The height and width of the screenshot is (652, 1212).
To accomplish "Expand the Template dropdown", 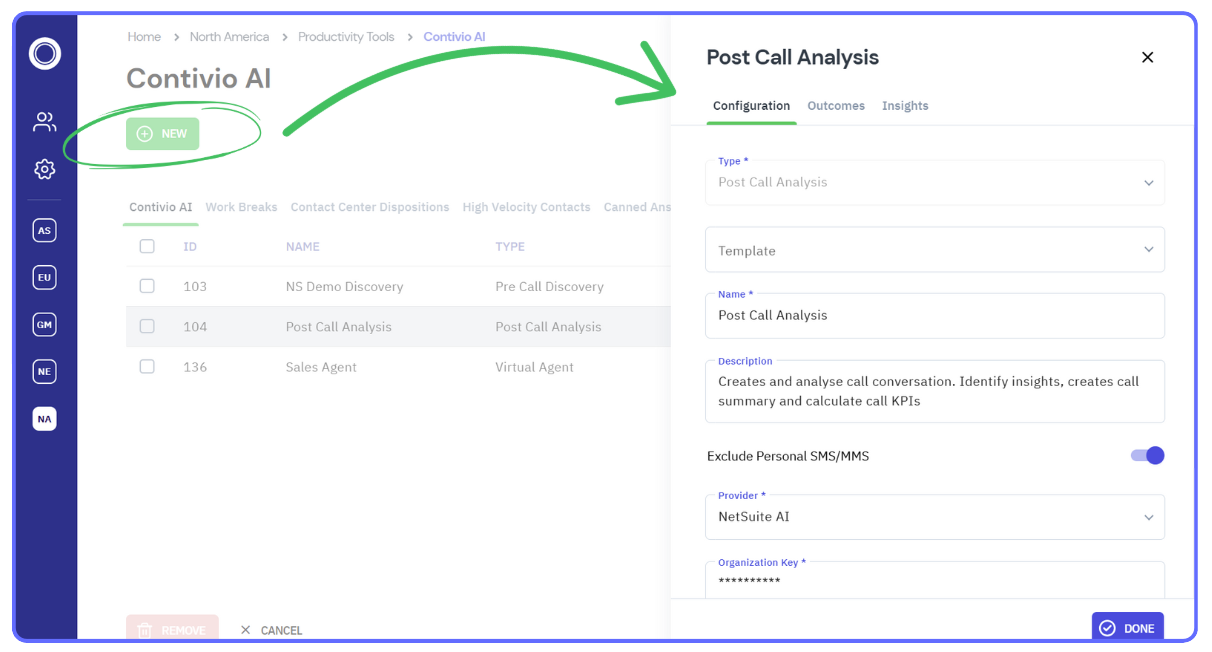I will [934, 250].
